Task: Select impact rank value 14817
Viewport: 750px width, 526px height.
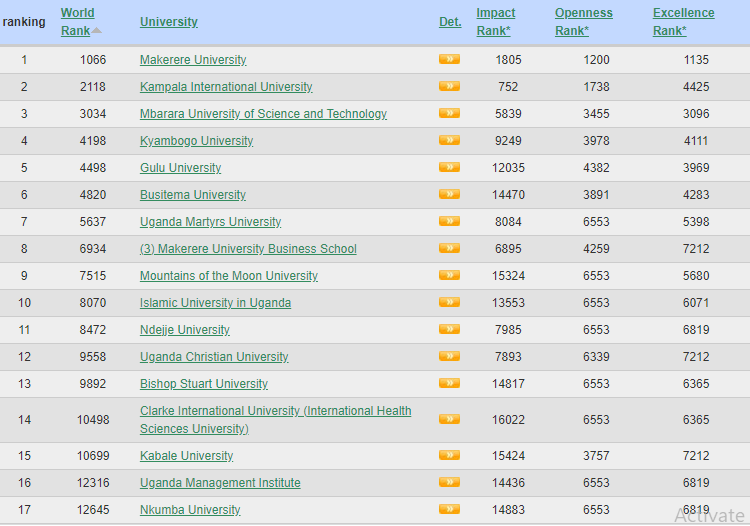Action: click(x=508, y=384)
